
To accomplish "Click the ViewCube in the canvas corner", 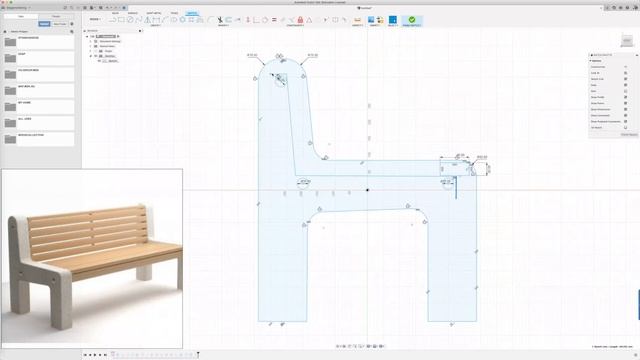I will click(x=627, y=40).
